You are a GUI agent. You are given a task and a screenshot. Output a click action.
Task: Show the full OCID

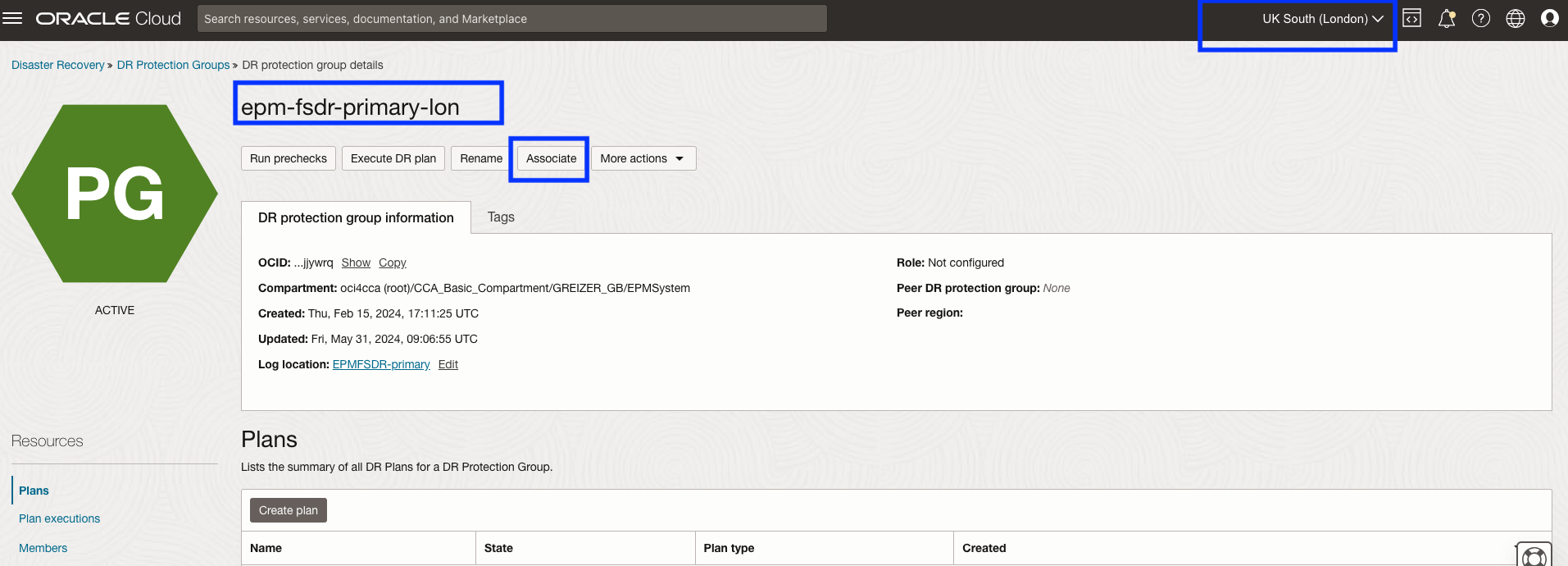pyautogui.click(x=356, y=262)
